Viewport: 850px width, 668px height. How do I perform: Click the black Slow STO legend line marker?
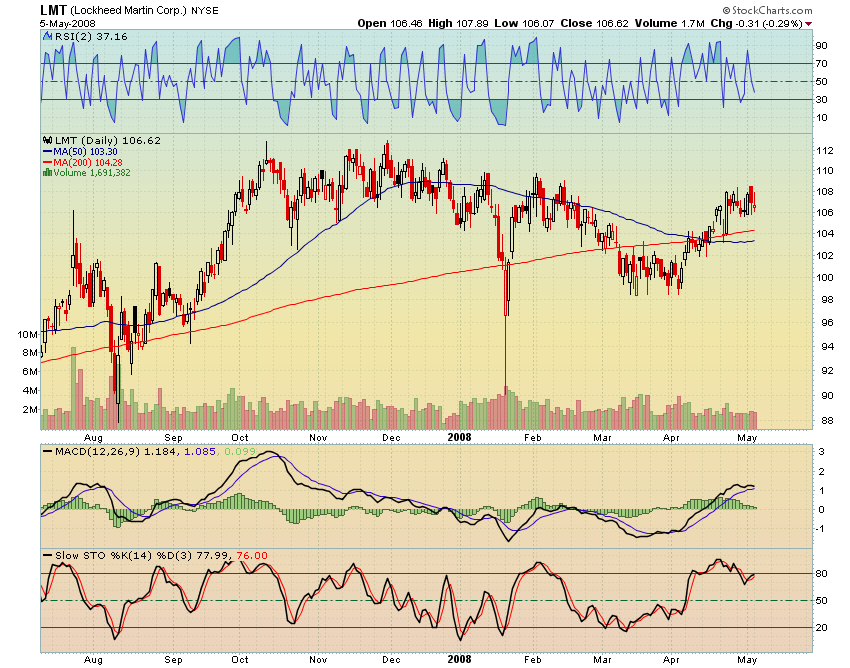48,556
